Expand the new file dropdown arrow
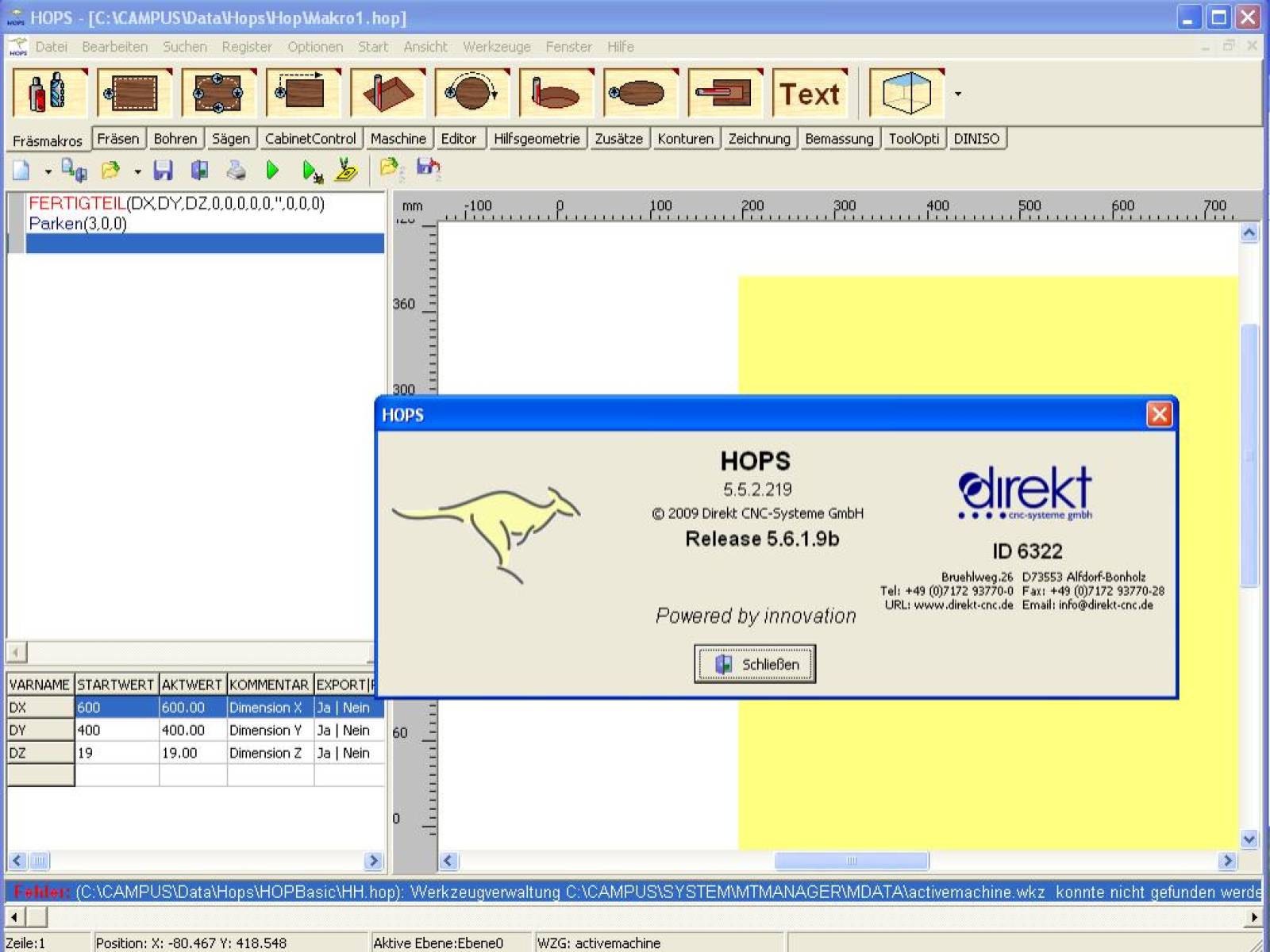Viewport: 1270px width, 952px height. [48, 171]
